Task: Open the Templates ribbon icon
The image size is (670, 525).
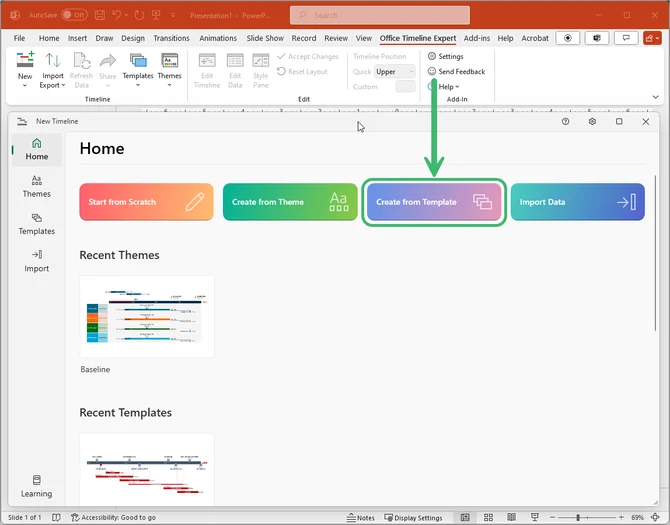Action: click(138, 68)
